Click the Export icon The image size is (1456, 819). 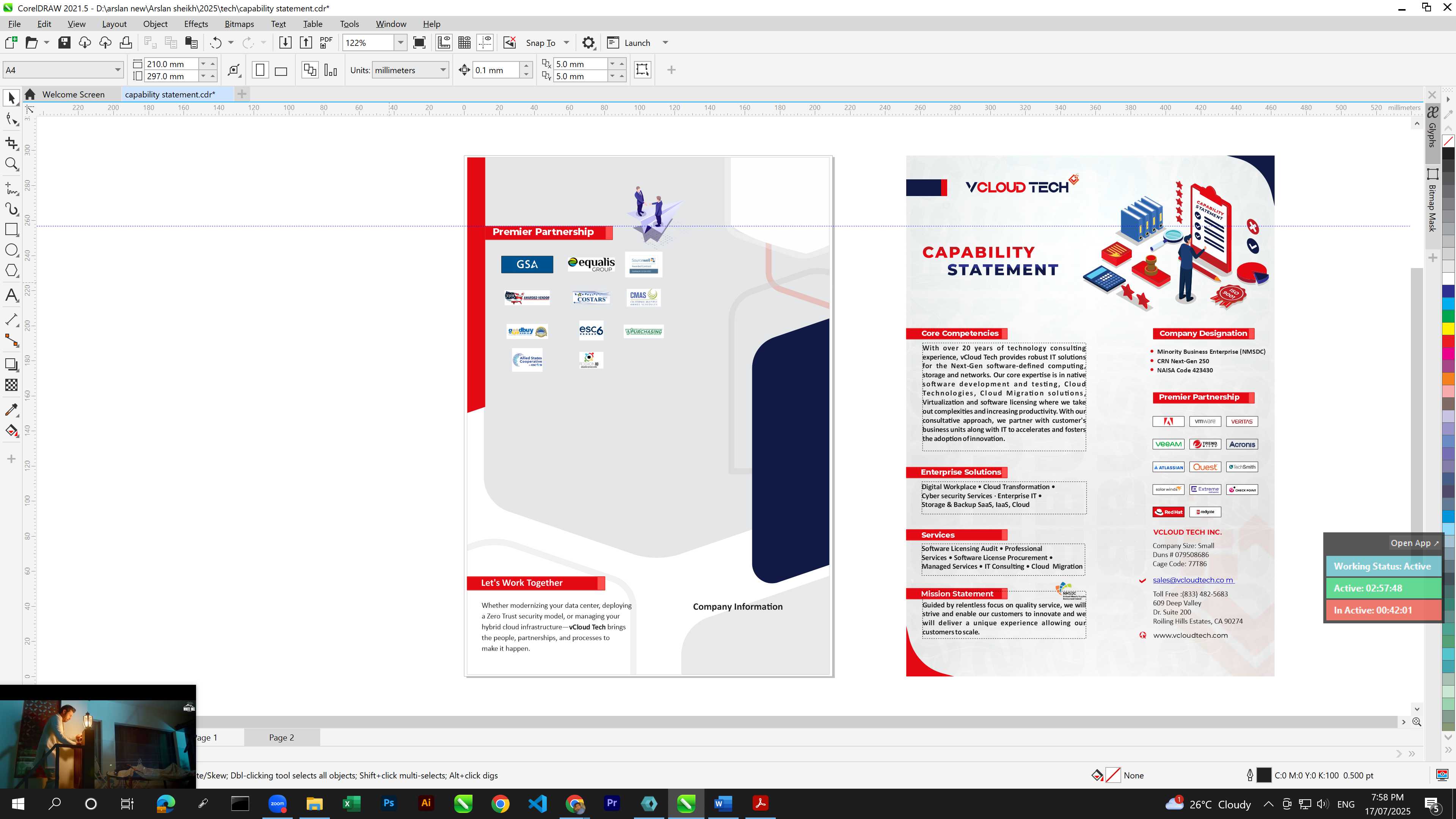(x=306, y=42)
